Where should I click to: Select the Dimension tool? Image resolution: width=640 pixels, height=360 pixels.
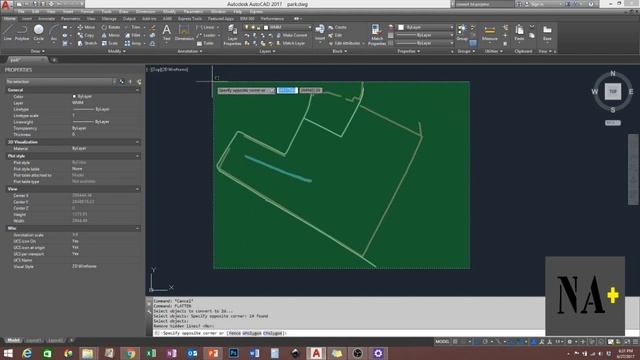(x=184, y=32)
